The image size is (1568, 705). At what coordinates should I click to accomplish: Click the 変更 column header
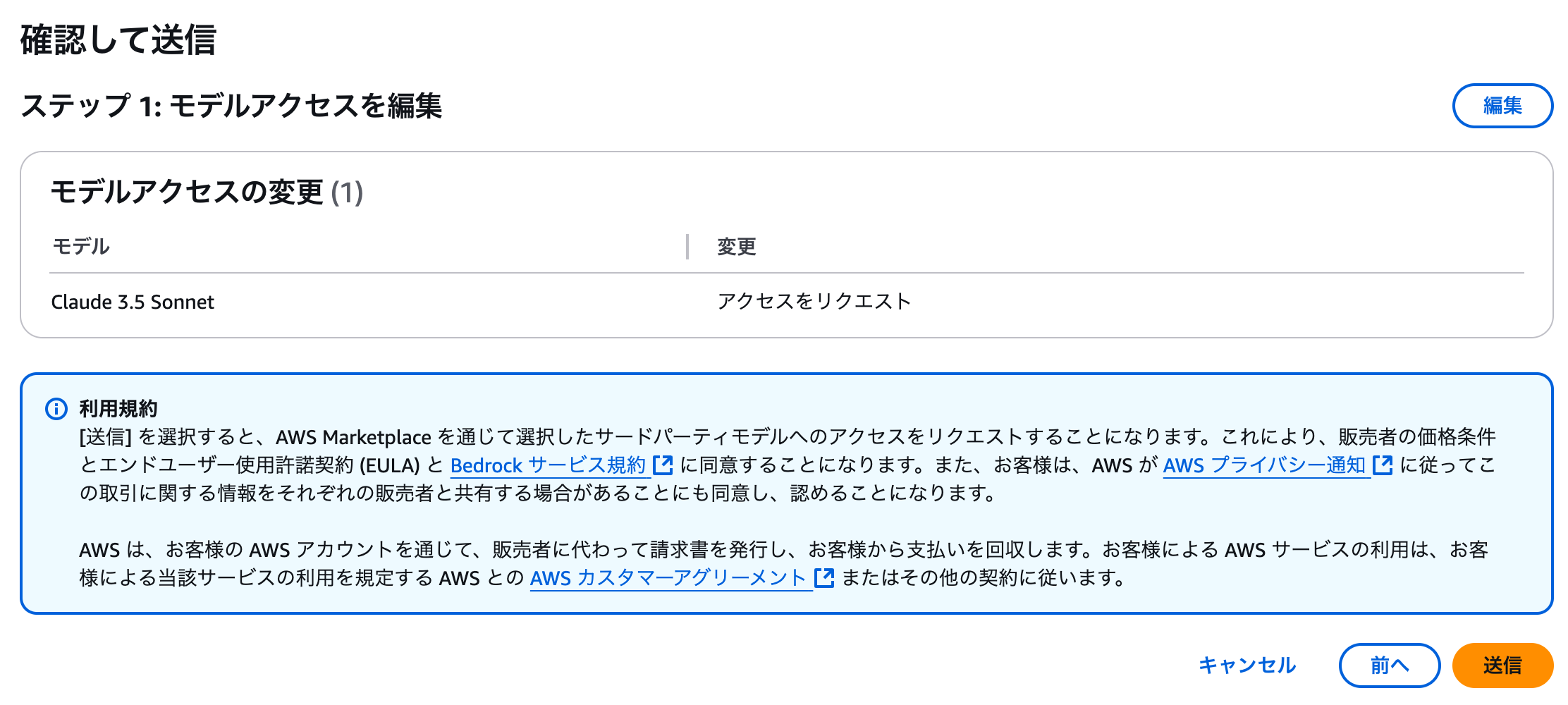[x=736, y=247]
